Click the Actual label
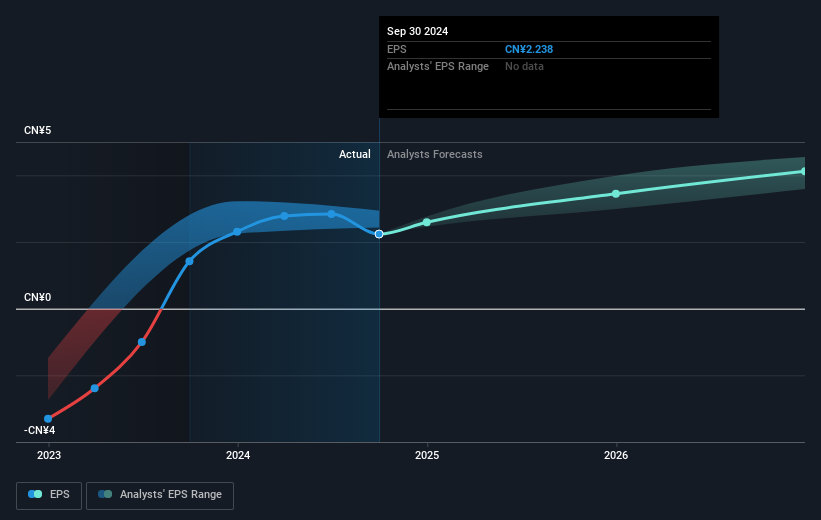 (354, 154)
